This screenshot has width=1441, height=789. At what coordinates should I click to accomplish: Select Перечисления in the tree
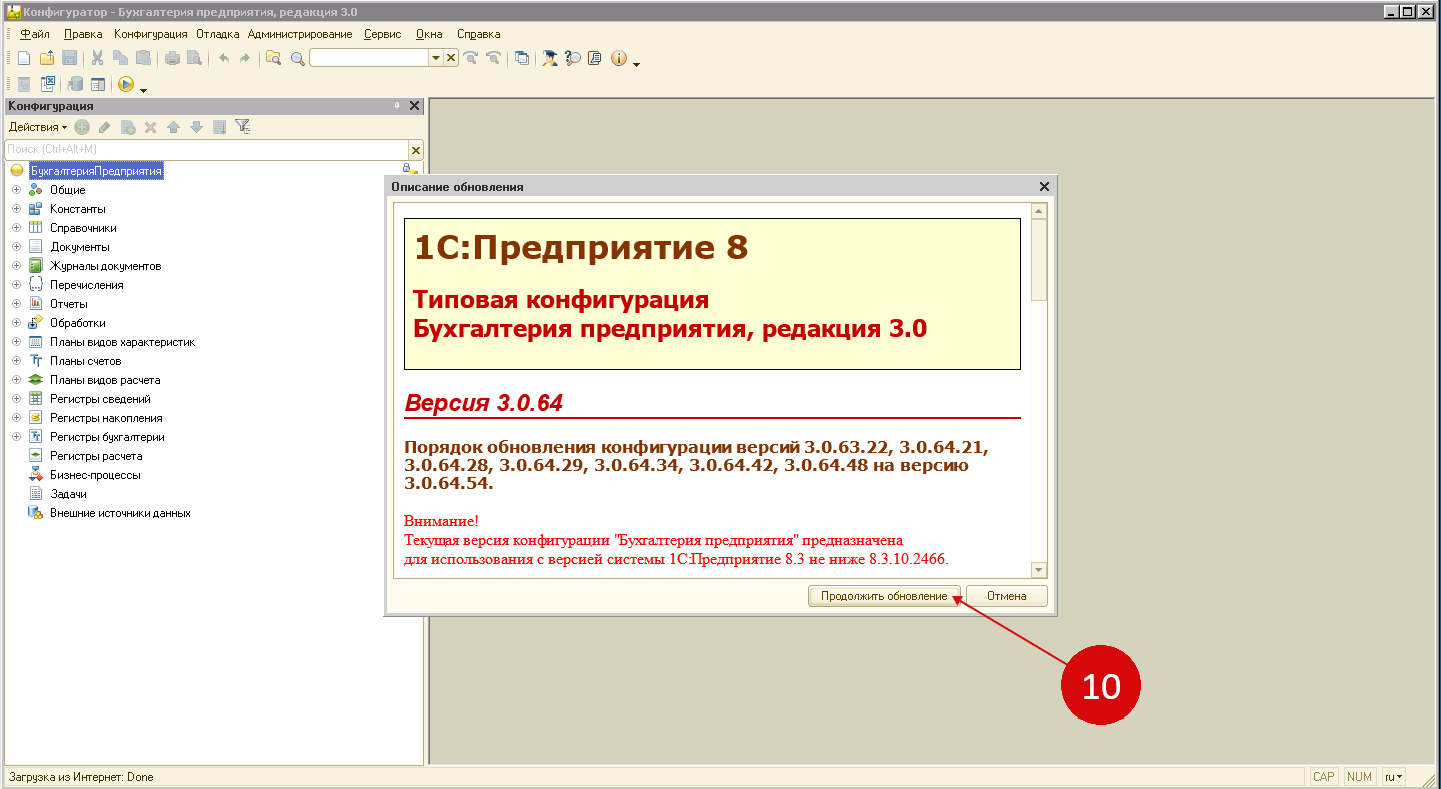pos(87,285)
